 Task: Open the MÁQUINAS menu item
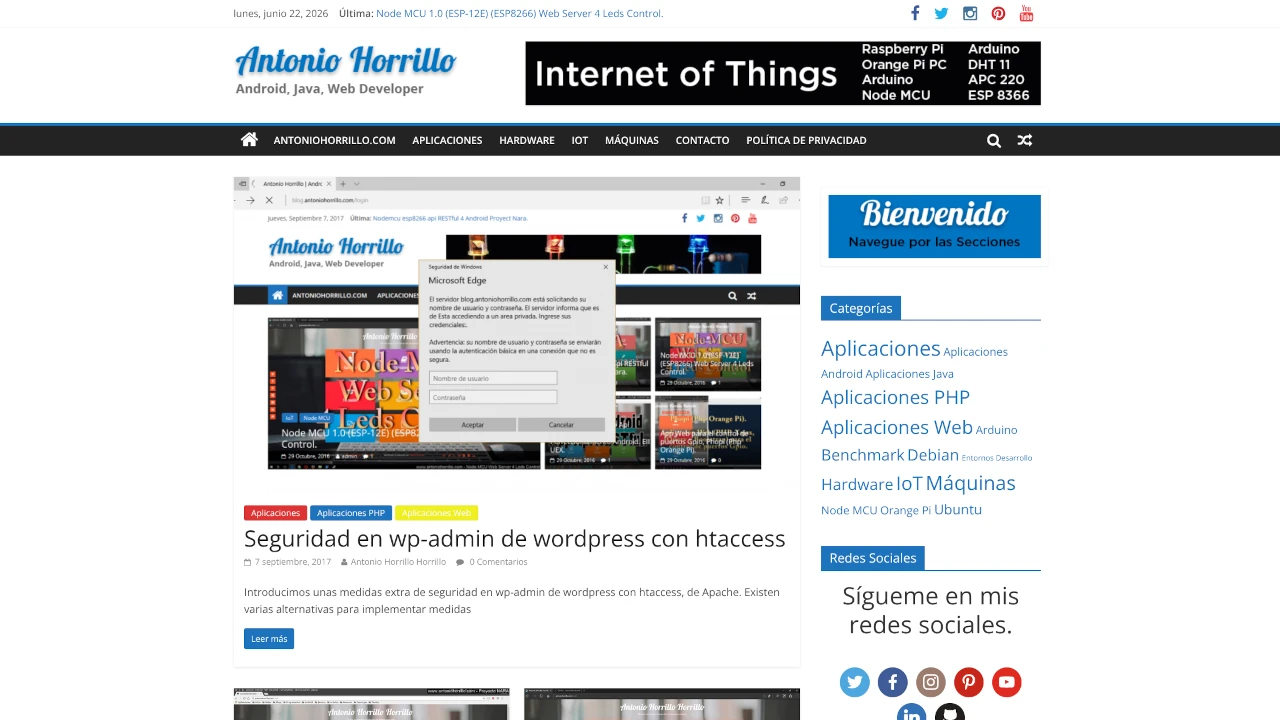632,140
